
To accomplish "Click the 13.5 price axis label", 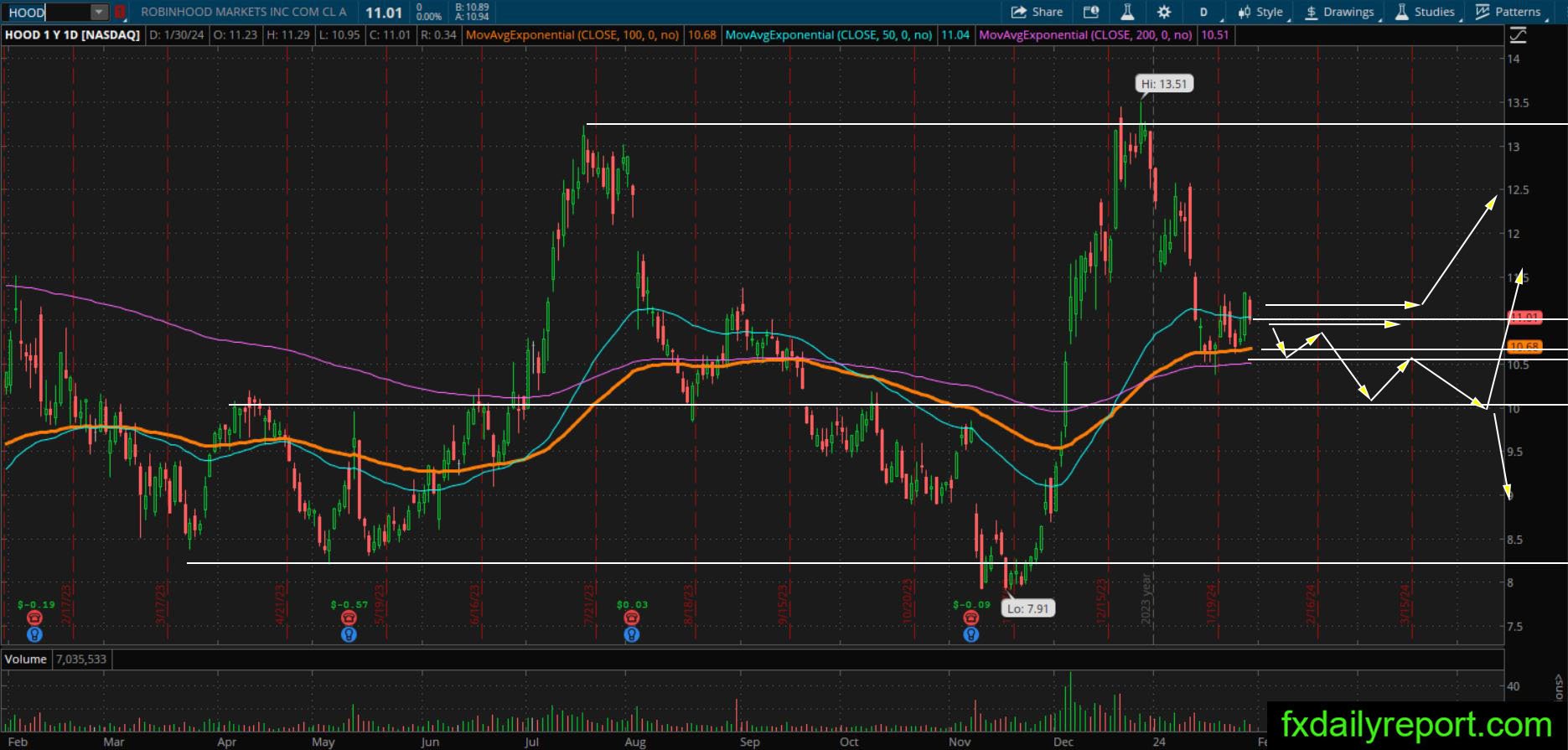I will (x=1519, y=103).
